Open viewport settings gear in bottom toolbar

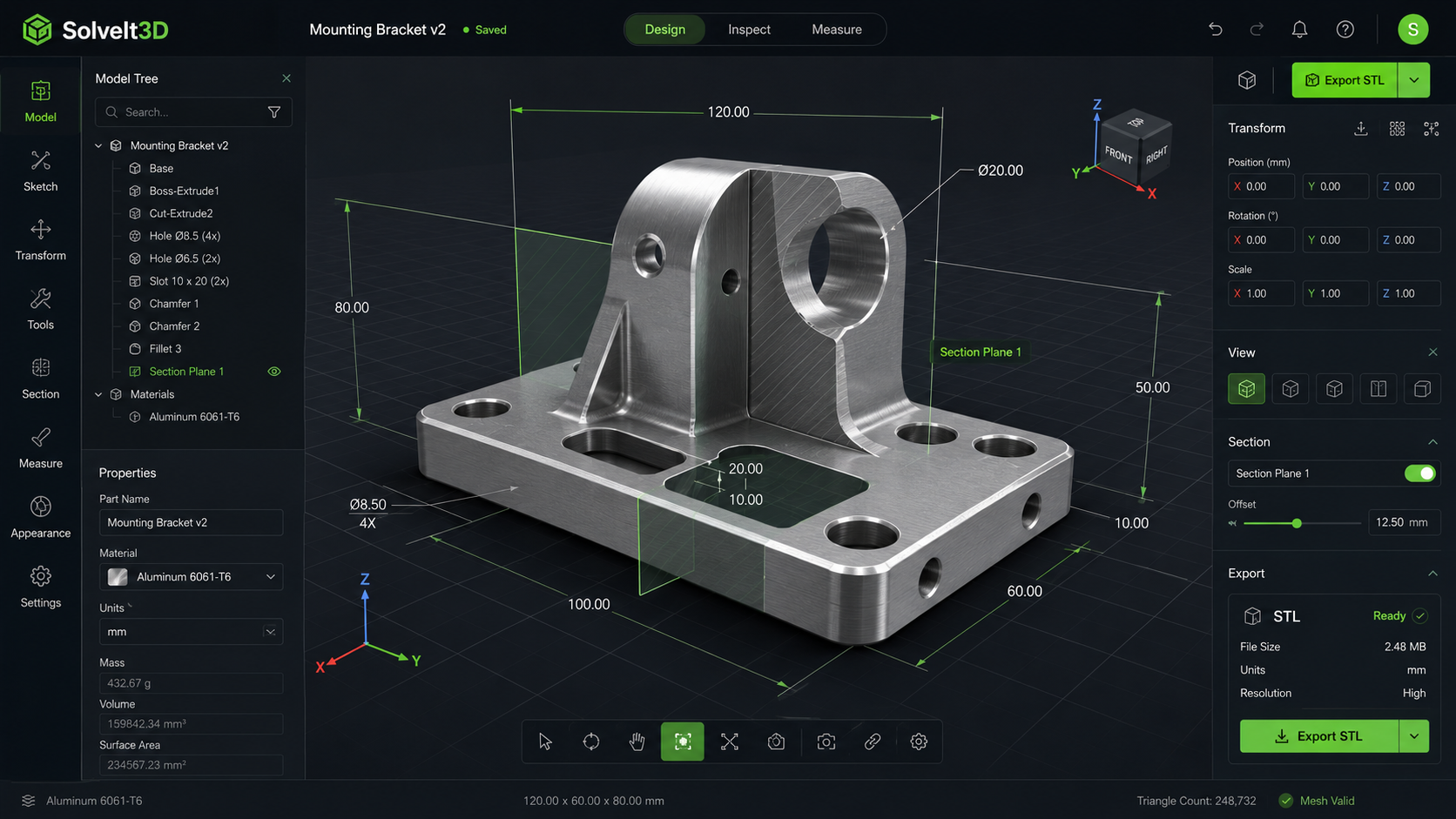coord(919,742)
